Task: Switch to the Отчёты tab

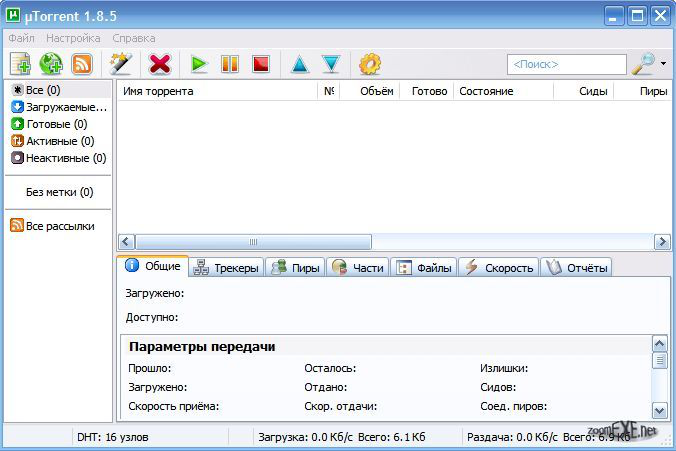Action: pyautogui.click(x=576, y=268)
